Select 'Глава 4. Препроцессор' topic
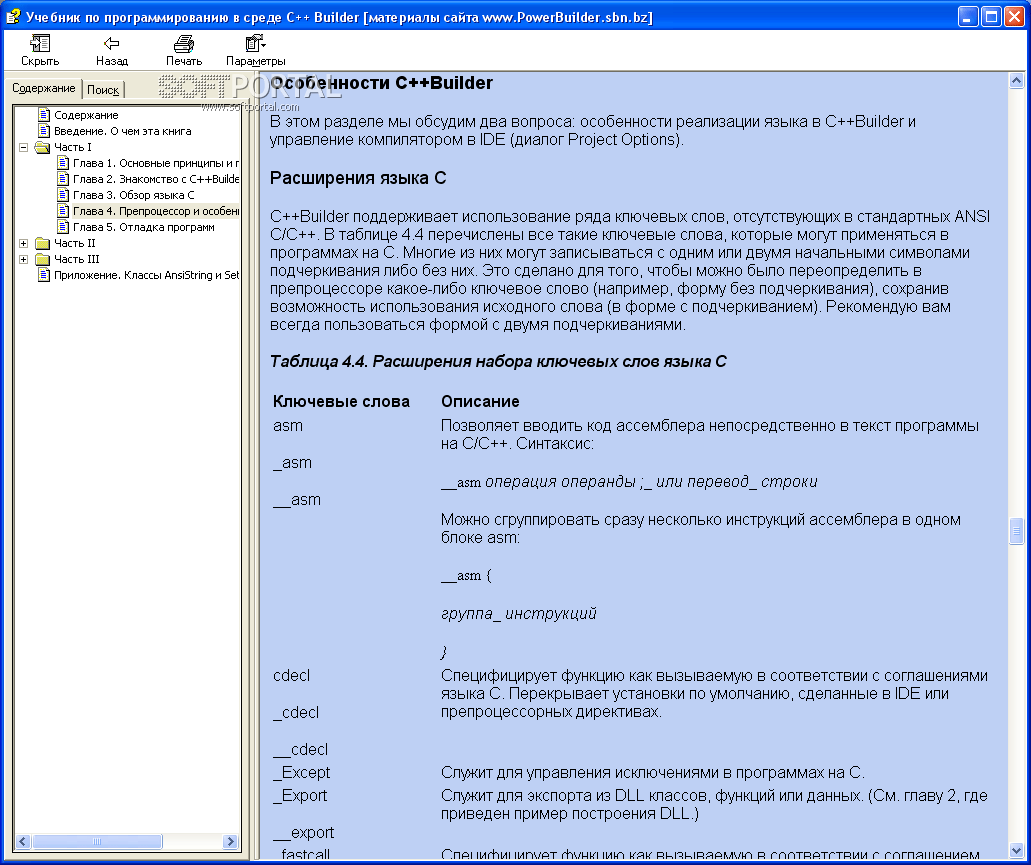This screenshot has width=1031, height=865. pyautogui.click(x=156, y=211)
